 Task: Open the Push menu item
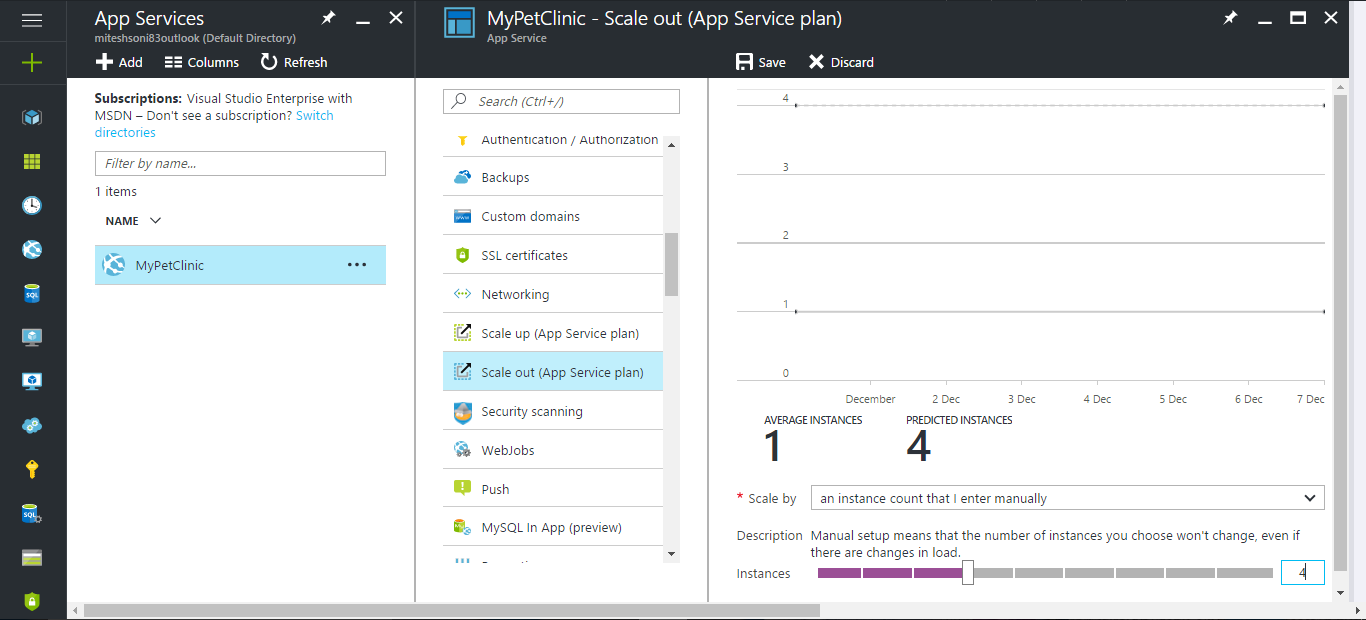[553, 489]
